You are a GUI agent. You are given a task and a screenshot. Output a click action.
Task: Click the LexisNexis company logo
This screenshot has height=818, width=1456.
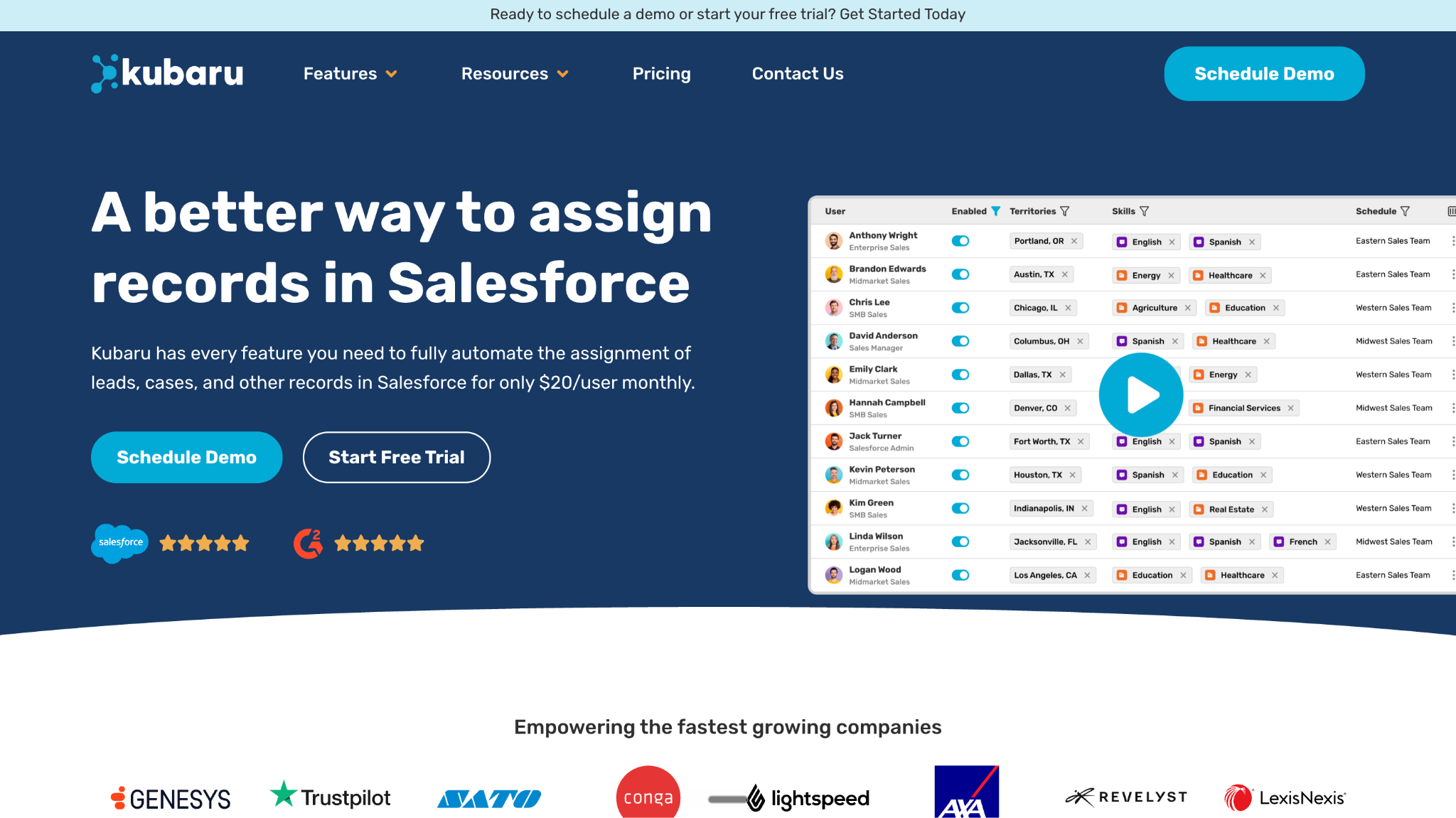(1285, 798)
